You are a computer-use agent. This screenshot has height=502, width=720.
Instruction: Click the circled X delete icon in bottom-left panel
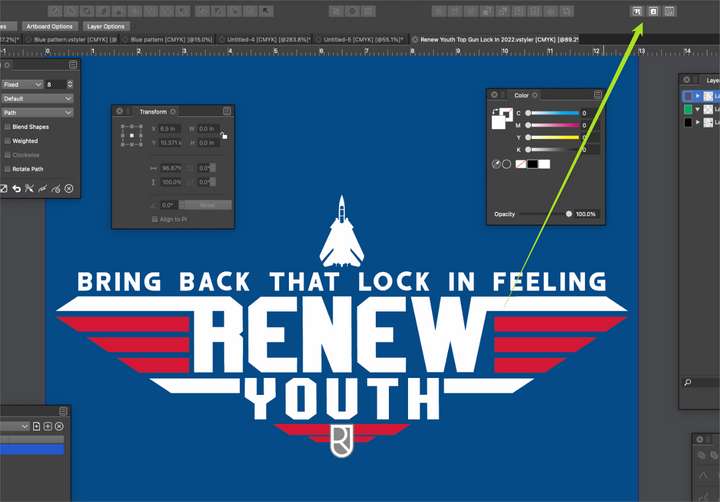click(x=59, y=426)
